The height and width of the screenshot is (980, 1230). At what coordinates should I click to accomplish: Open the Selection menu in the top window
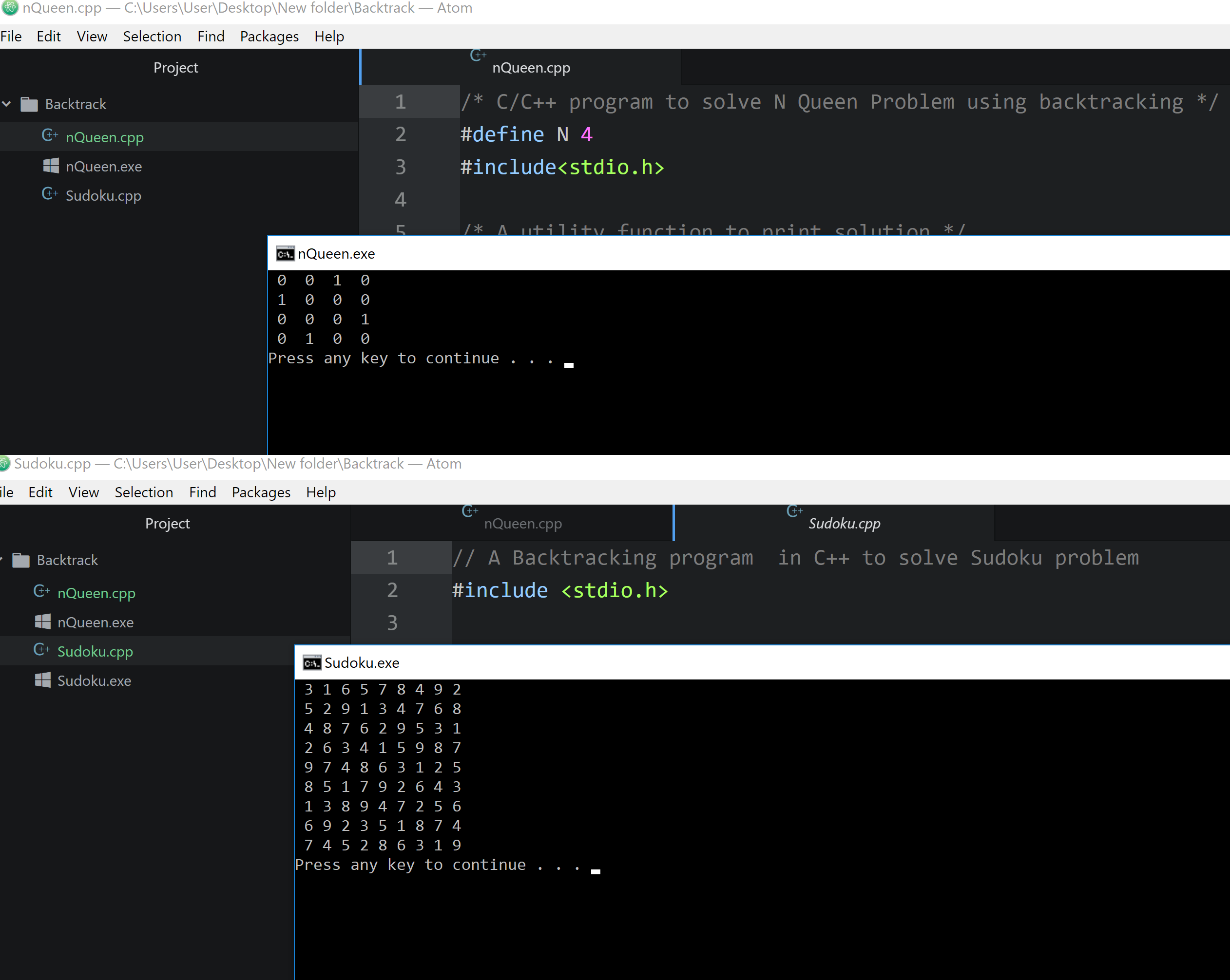(x=152, y=37)
